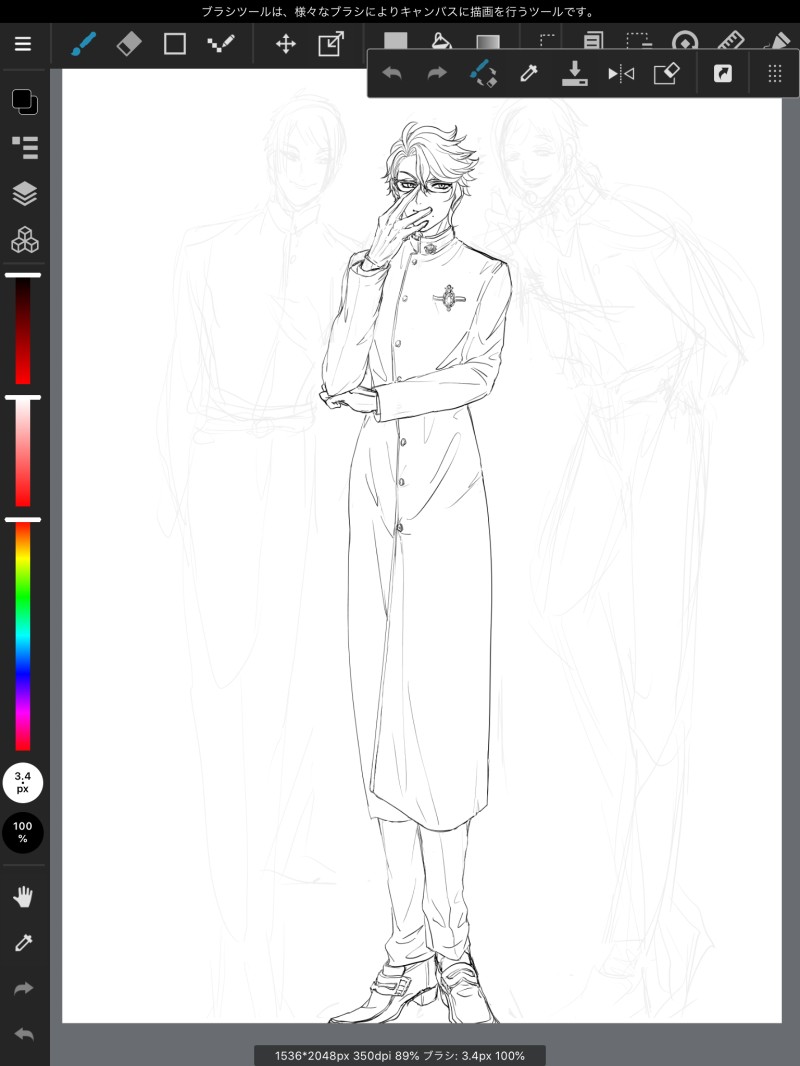Select the Ruler tool
Viewport: 800px width, 1066px height.
(731, 40)
